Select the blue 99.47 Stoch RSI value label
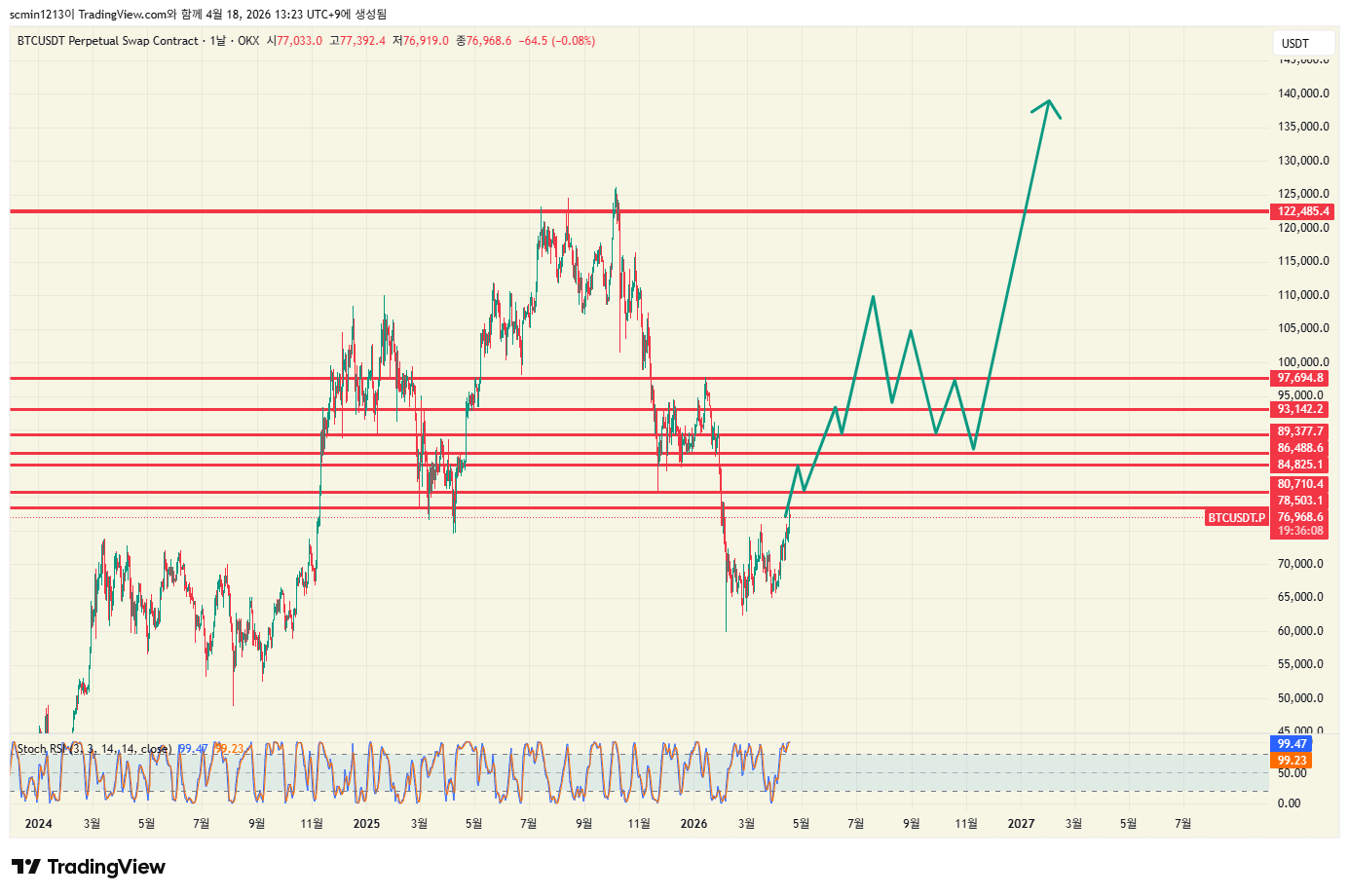The height and width of the screenshot is (896, 1349). click(1292, 744)
